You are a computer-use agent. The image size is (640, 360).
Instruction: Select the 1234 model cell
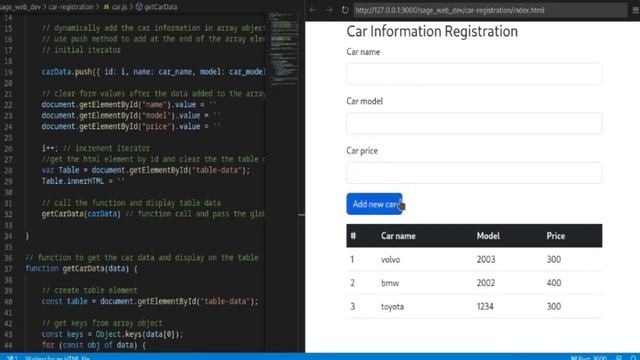click(485, 307)
